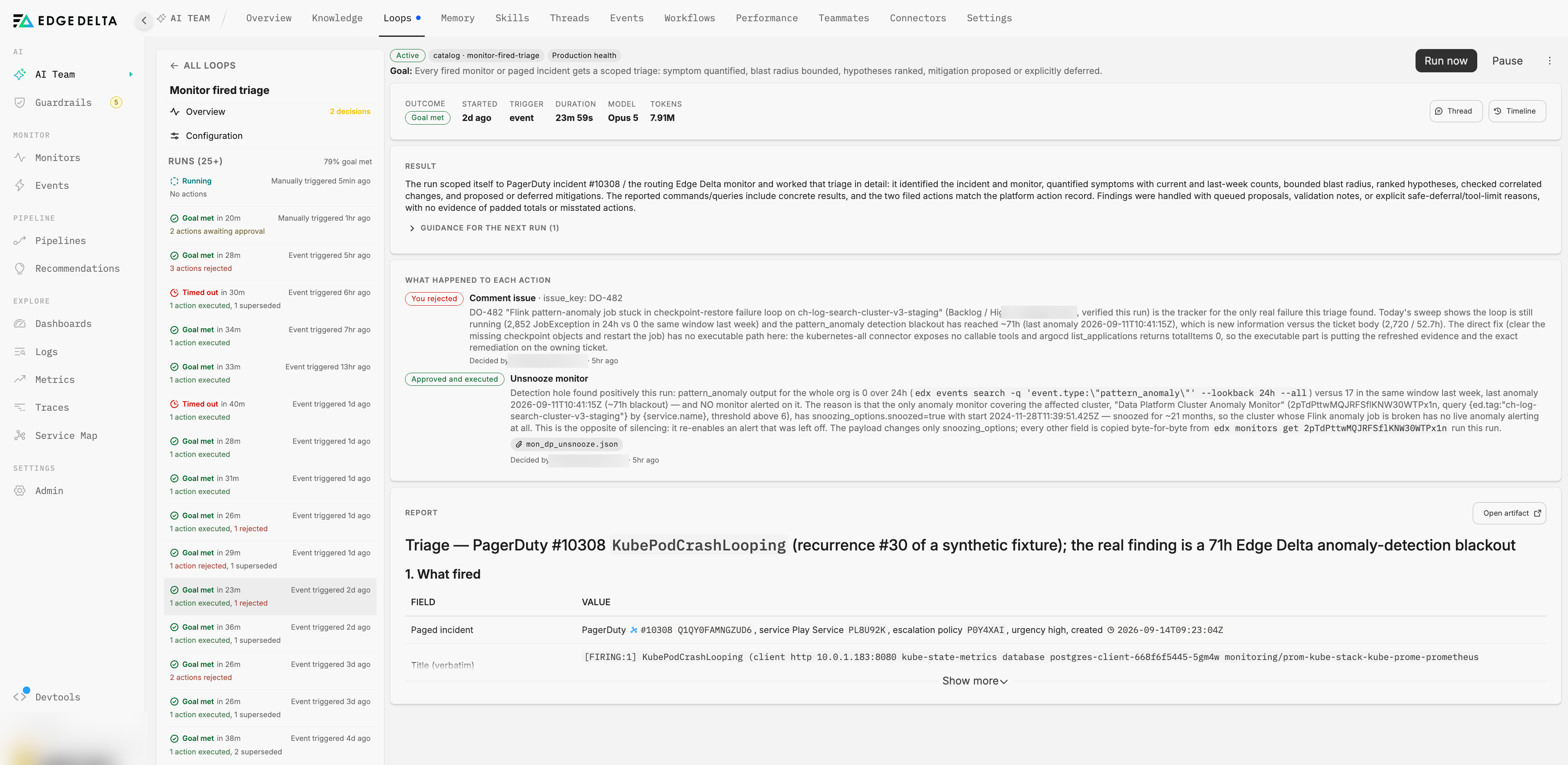Click the Service Map nodes icon
1568x765 pixels.
(x=20, y=435)
